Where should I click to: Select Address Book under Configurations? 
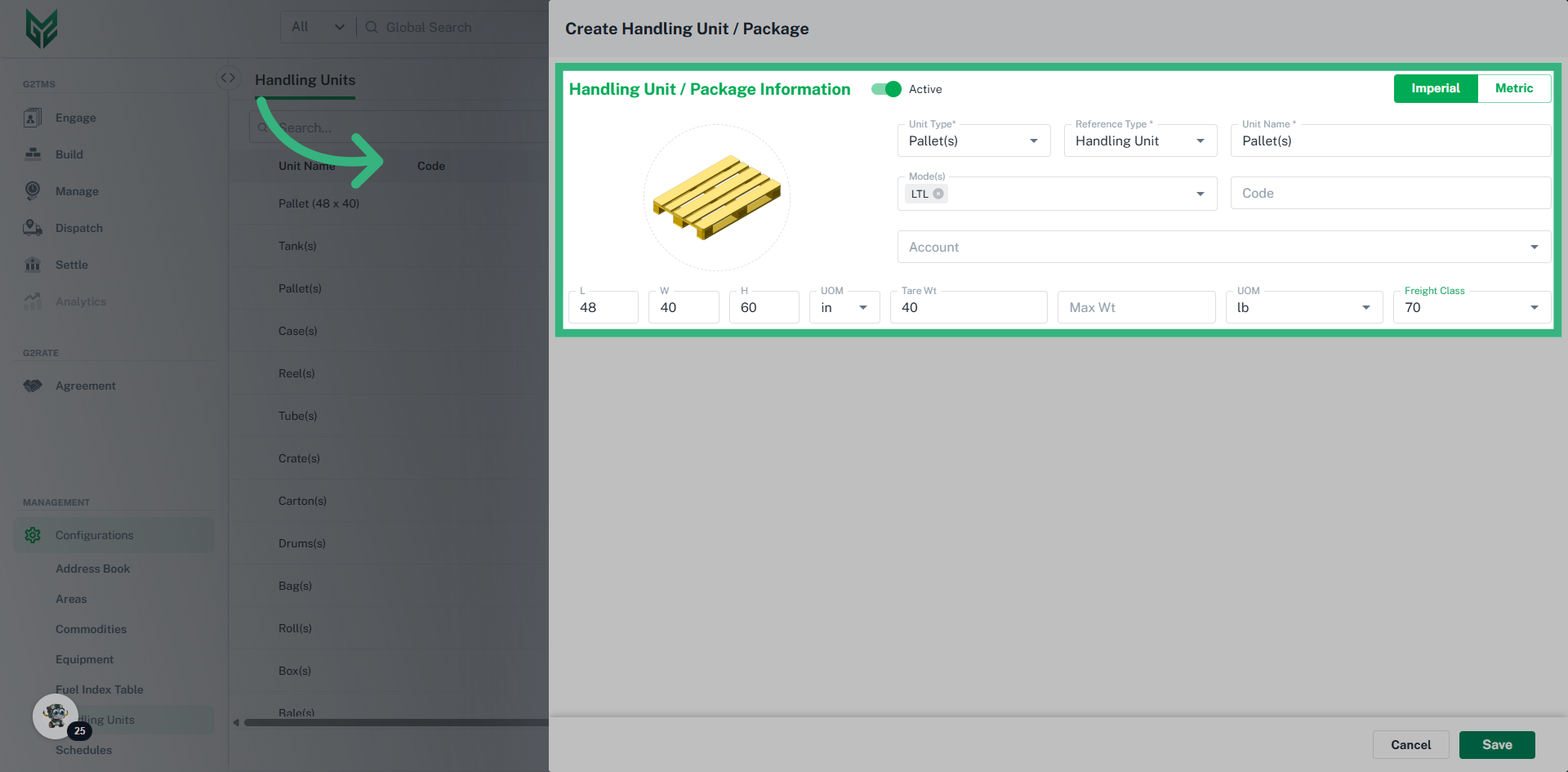coord(93,569)
